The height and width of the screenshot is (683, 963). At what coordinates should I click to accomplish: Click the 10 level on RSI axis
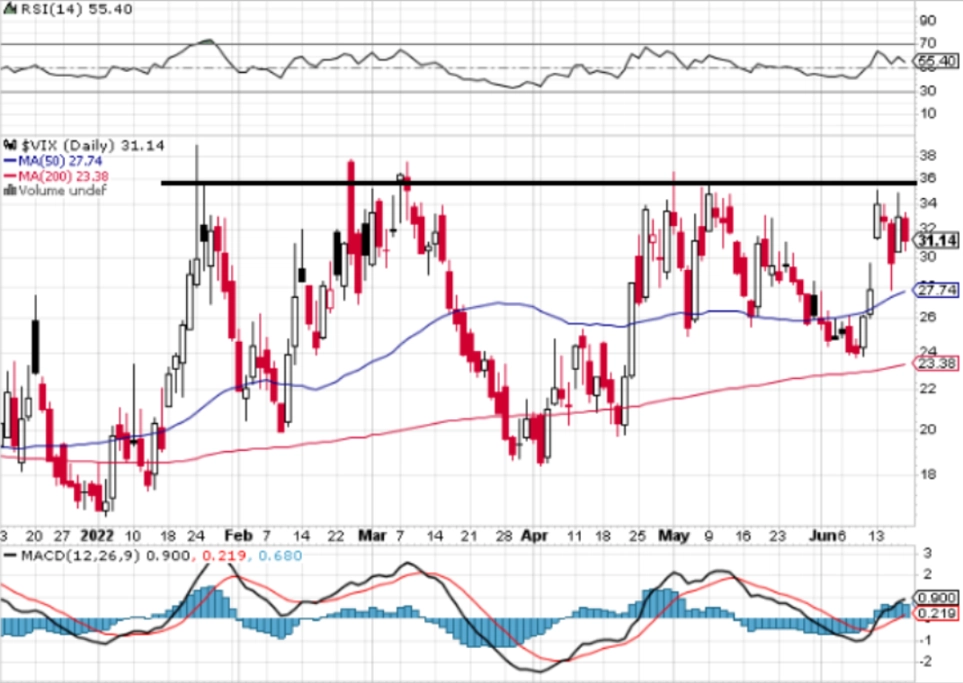[x=928, y=114]
